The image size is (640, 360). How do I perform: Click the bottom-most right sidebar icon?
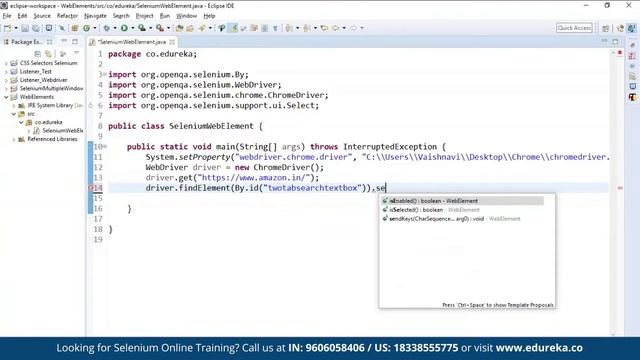point(632,97)
